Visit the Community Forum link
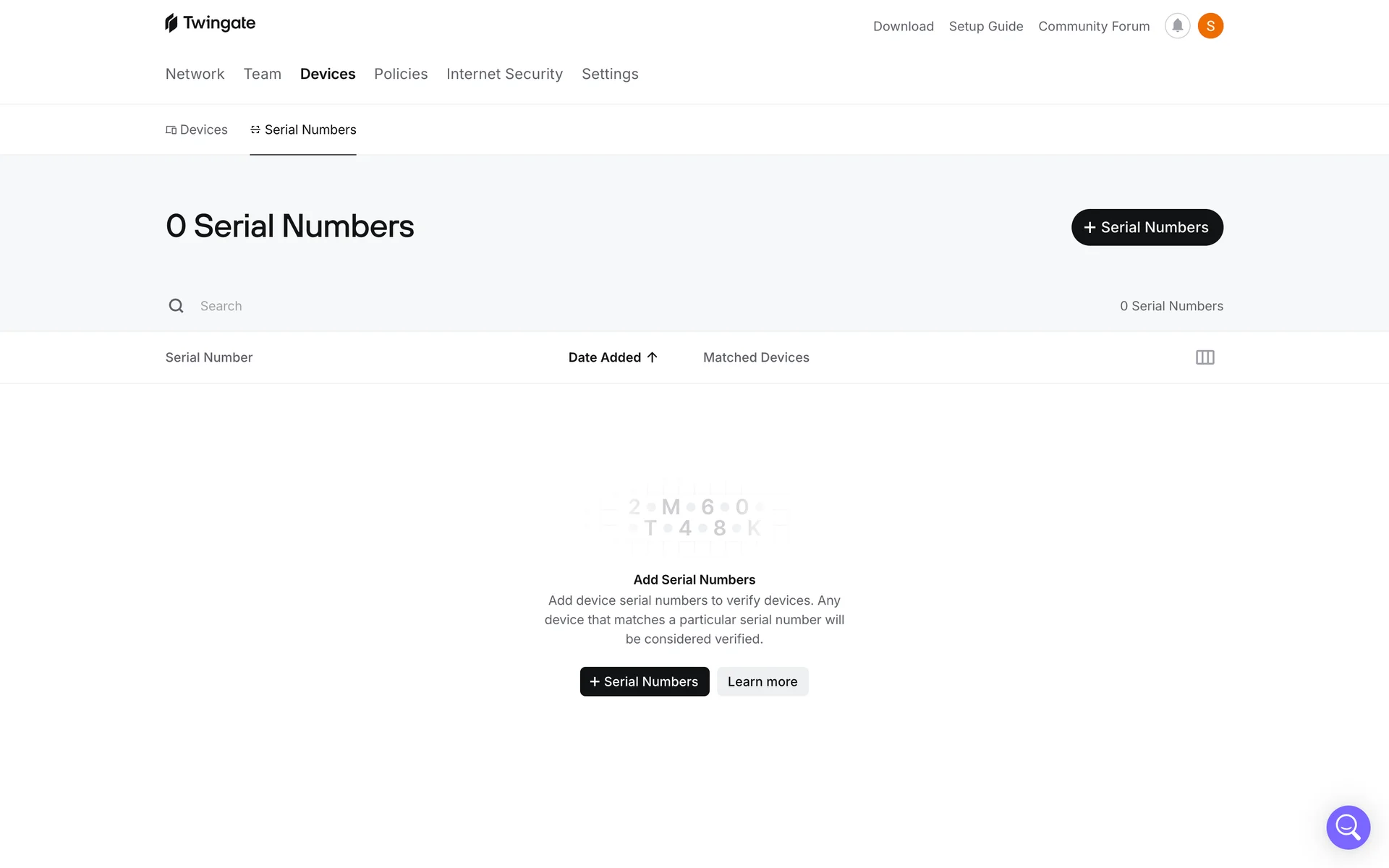Viewport: 1389px width, 868px height. pyautogui.click(x=1093, y=26)
